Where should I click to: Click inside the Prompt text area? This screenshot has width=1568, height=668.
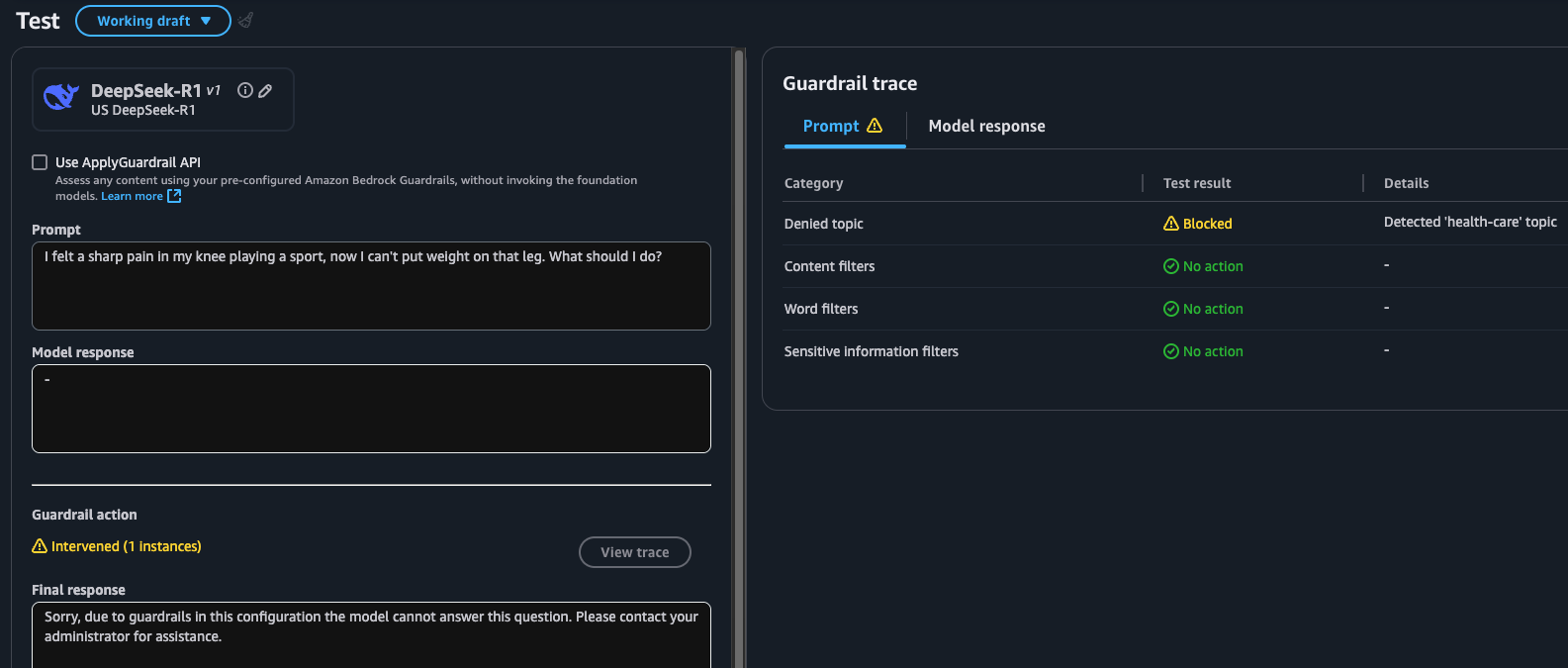(x=371, y=286)
